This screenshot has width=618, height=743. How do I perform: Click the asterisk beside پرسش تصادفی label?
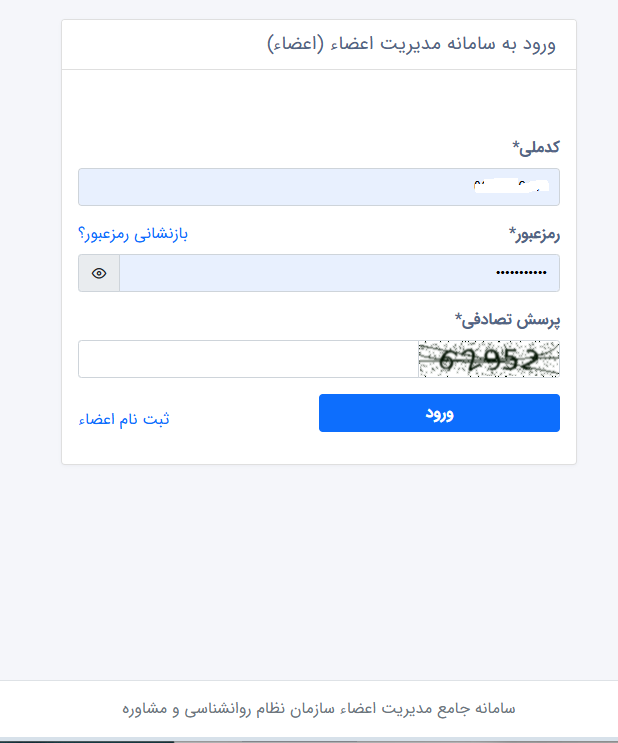[x=459, y=318]
